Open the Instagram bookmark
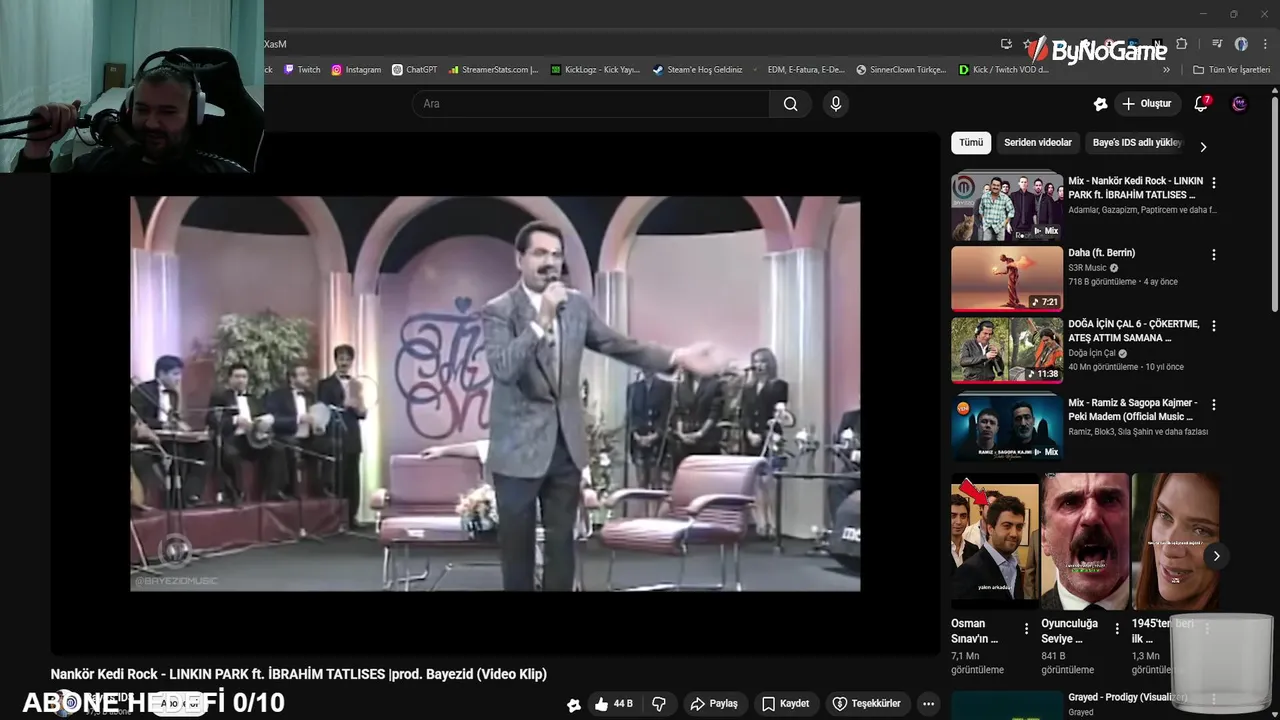 357,70
